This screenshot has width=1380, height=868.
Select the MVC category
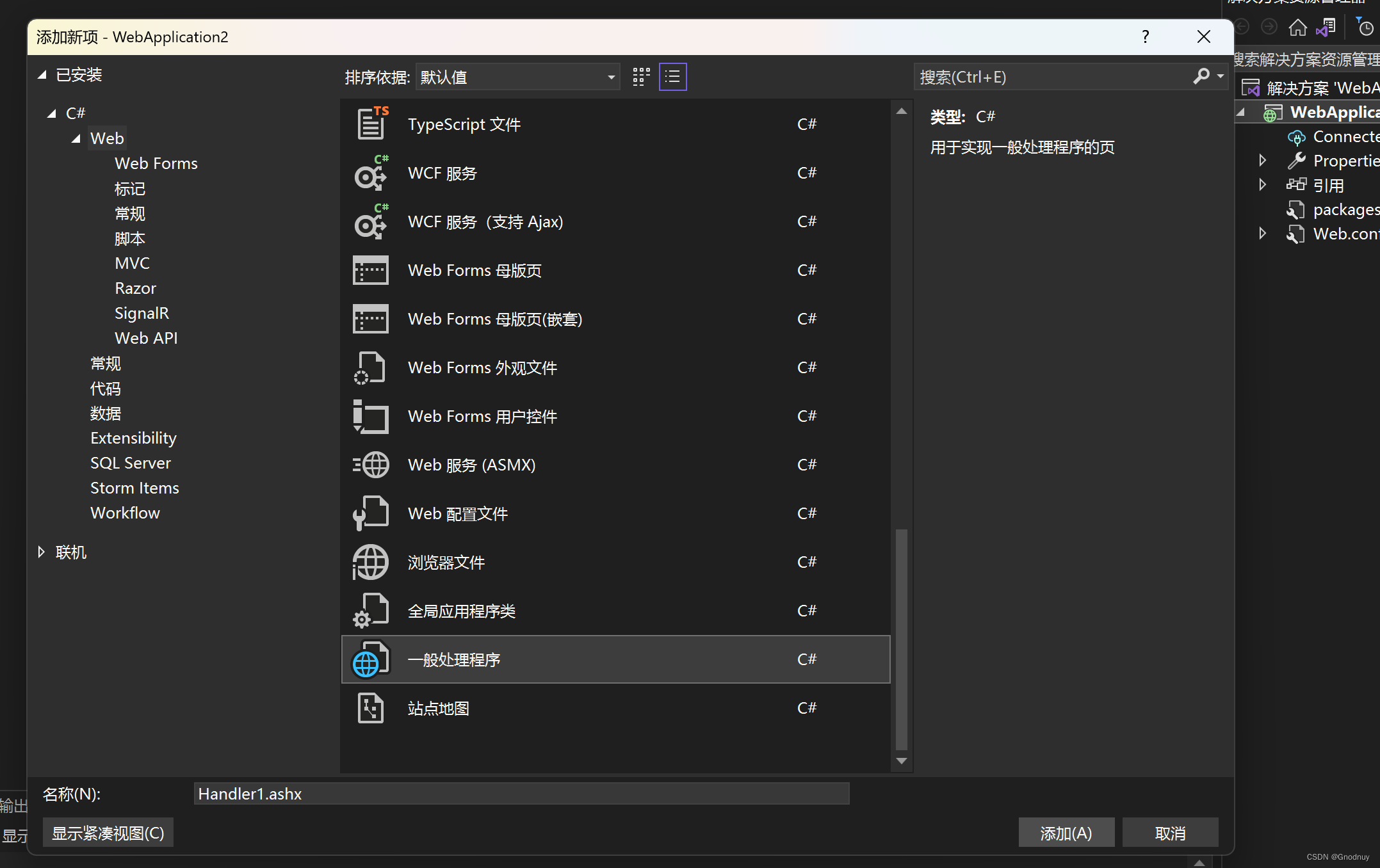point(132,262)
